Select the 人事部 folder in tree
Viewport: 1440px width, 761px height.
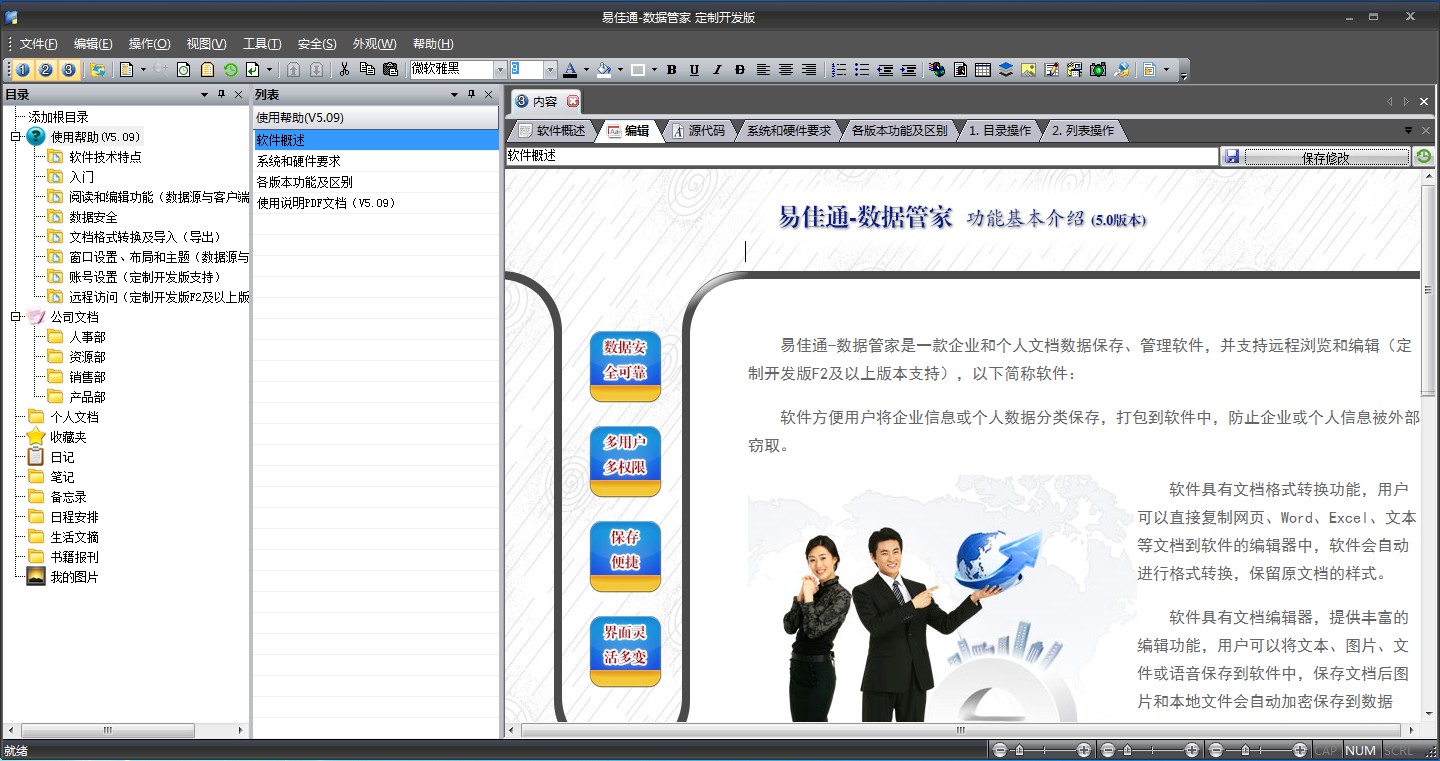point(87,337)
